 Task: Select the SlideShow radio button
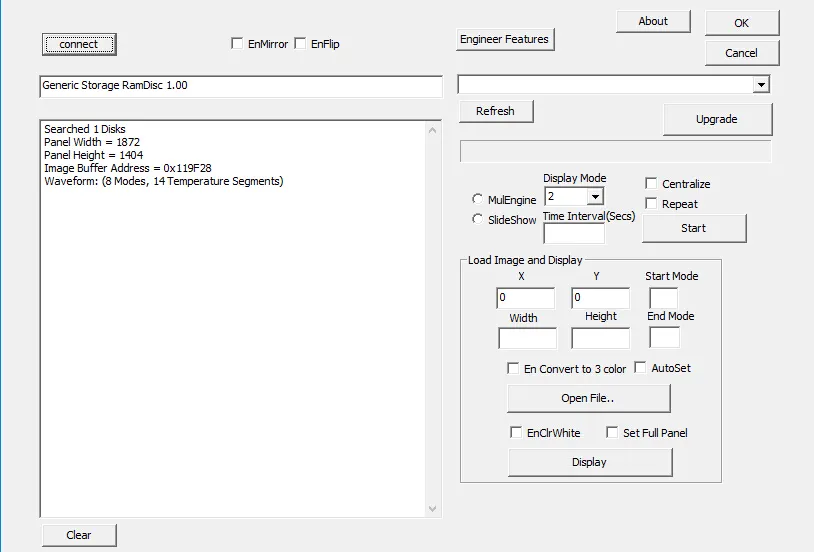click(477, 219)
